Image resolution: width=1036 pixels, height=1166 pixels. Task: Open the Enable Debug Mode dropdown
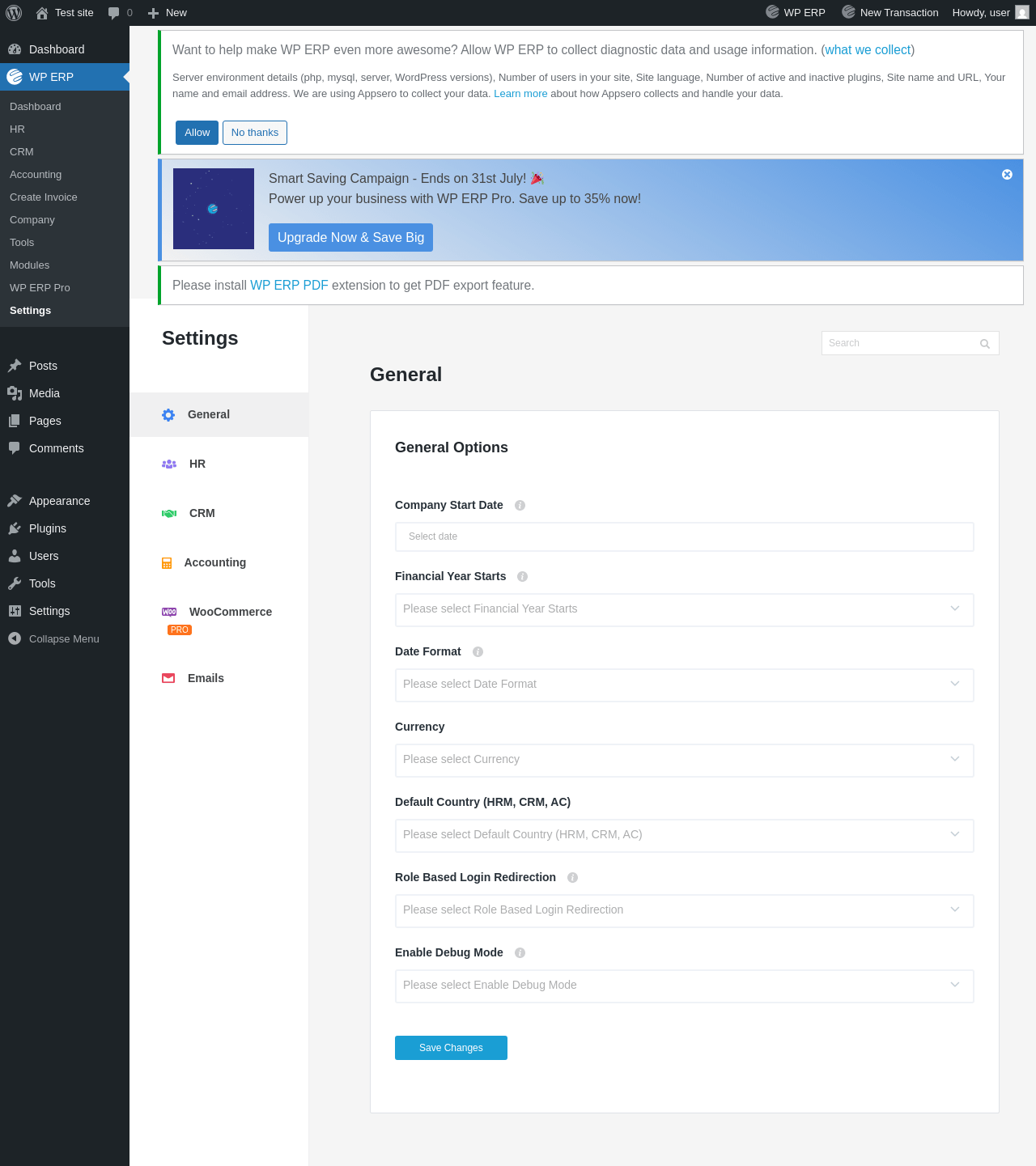pos(685,986)
